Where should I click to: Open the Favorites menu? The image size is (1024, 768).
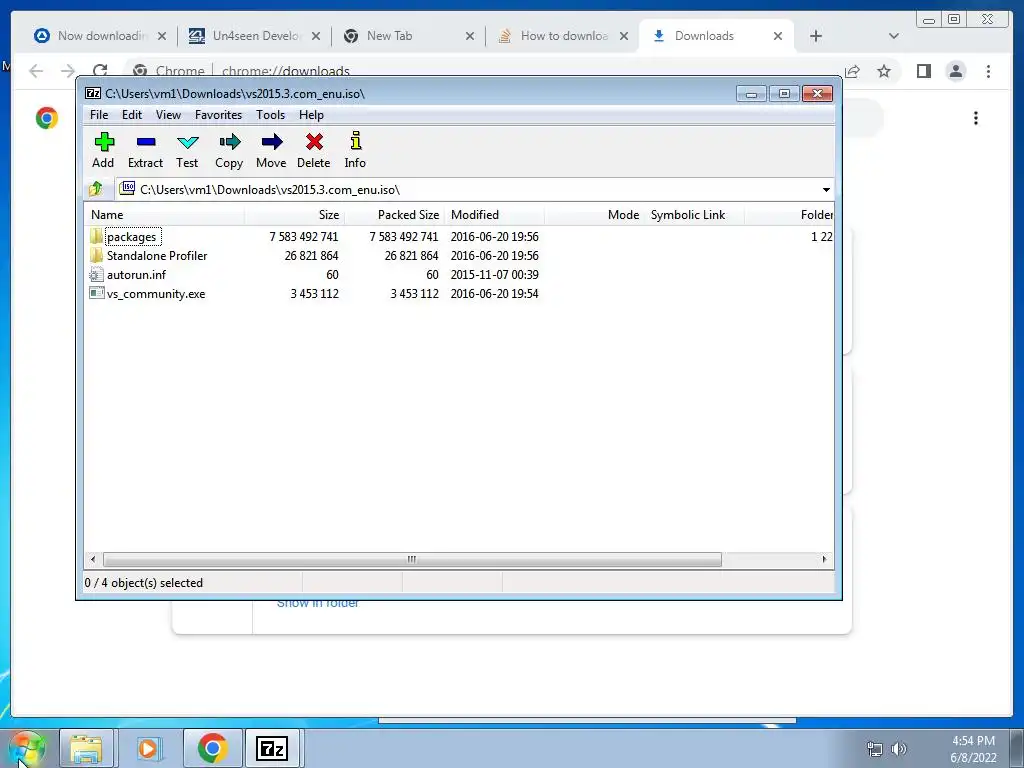pyautogui.click(x=218, y=115)
